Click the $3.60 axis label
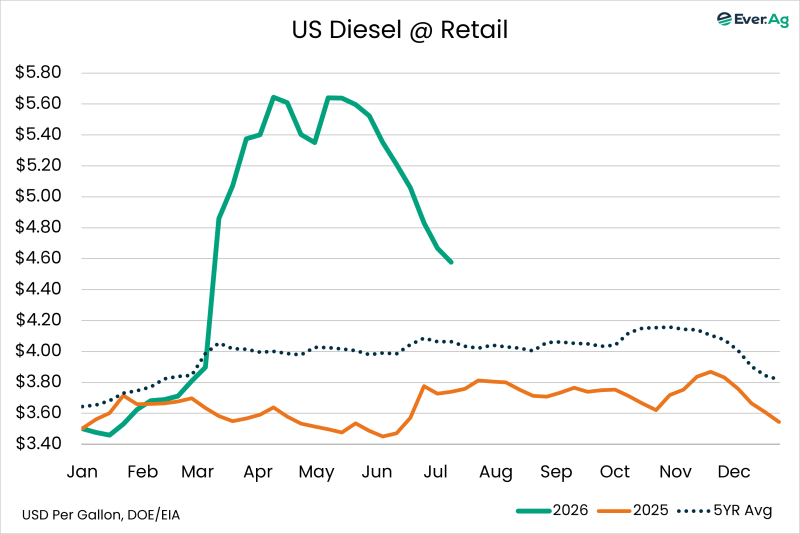The height and width of the screenshot is (534, 800). click(x=38, y=413)
